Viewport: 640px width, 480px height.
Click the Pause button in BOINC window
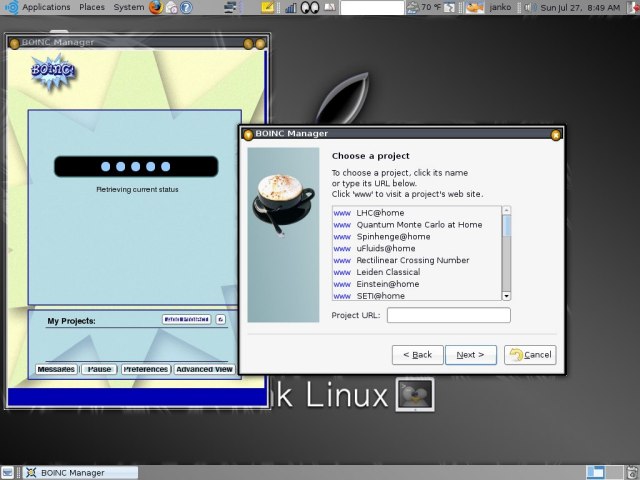pyautogui.click(x=99, y=369)
